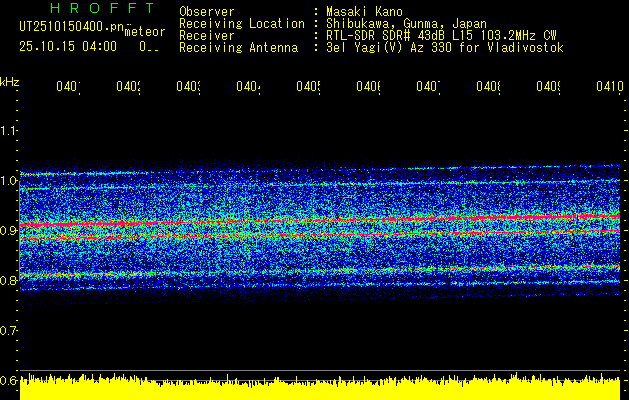Click the 0410 time marker
629x400 pixels.
[608, 88]
